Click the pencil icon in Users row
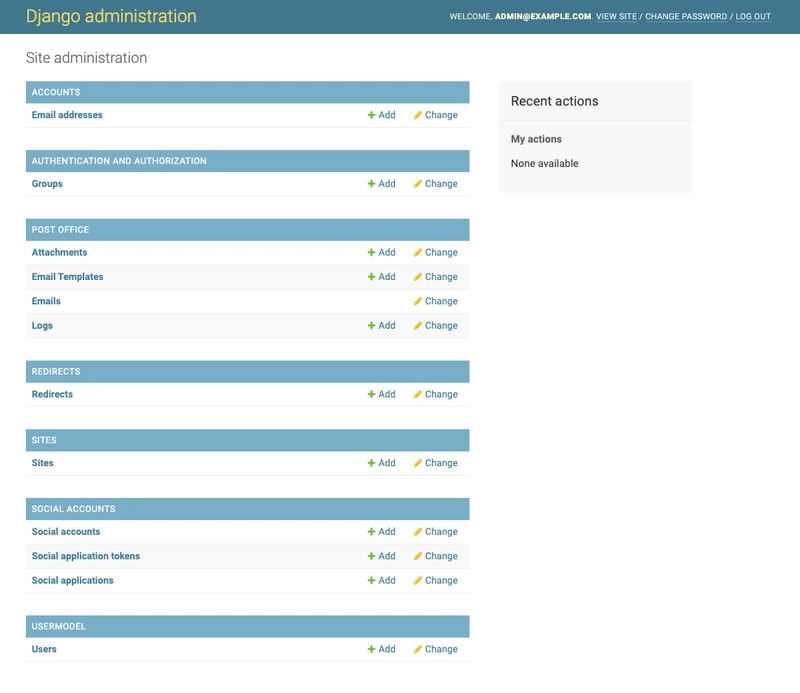This screenshot has width=800, height=693. [x=418, y=649]
